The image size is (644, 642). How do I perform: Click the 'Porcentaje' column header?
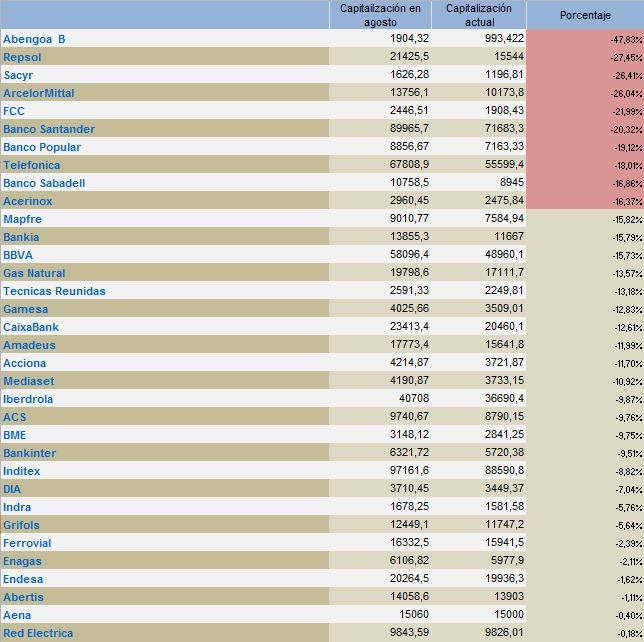click(585, 15)
